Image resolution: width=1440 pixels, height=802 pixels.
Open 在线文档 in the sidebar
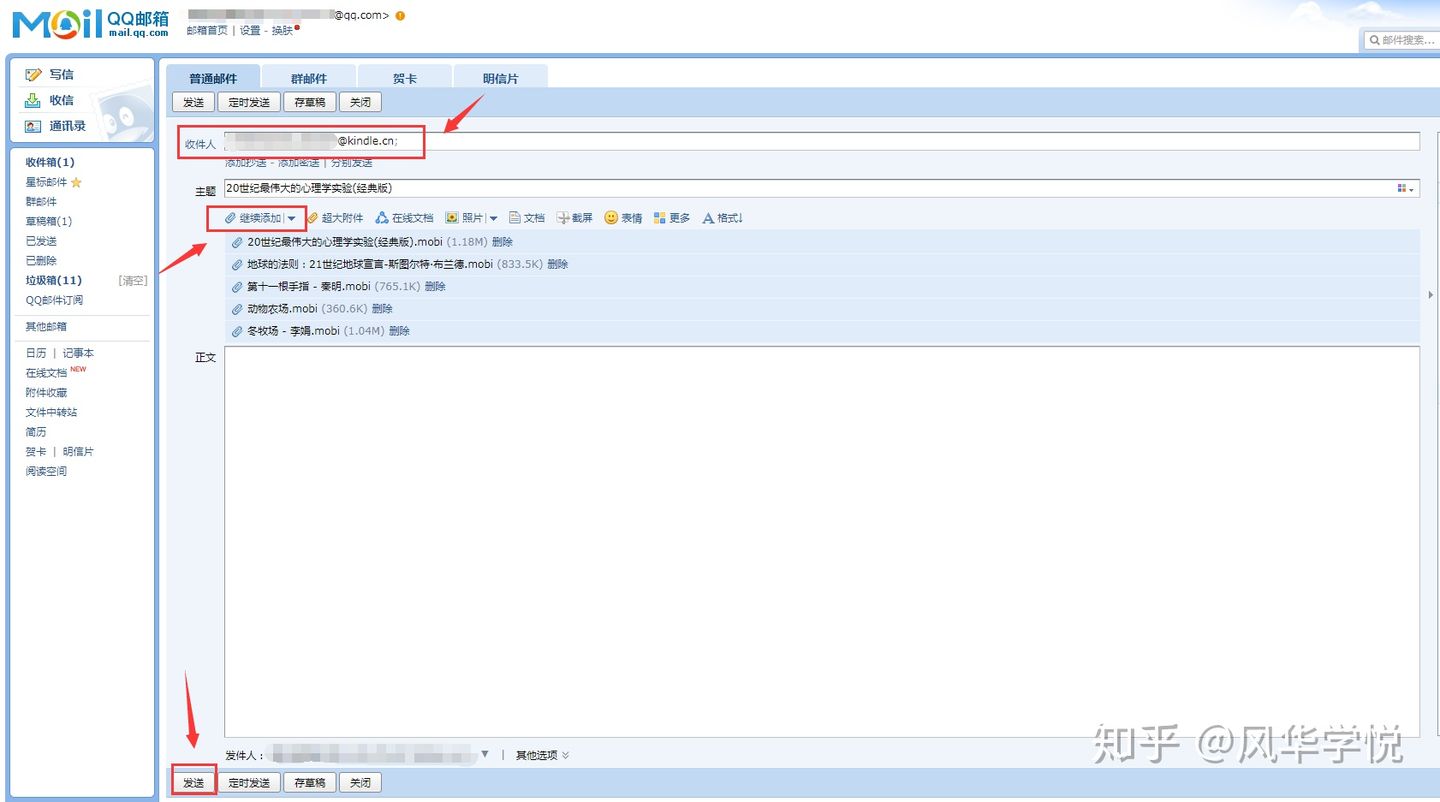(x=46, y=373)
